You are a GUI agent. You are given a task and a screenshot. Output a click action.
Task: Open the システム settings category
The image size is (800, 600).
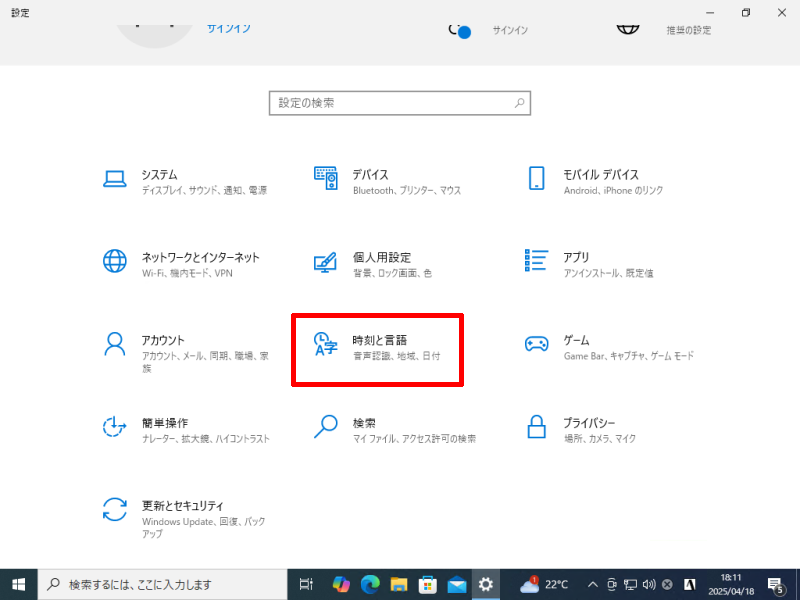(x=185, y=181)
